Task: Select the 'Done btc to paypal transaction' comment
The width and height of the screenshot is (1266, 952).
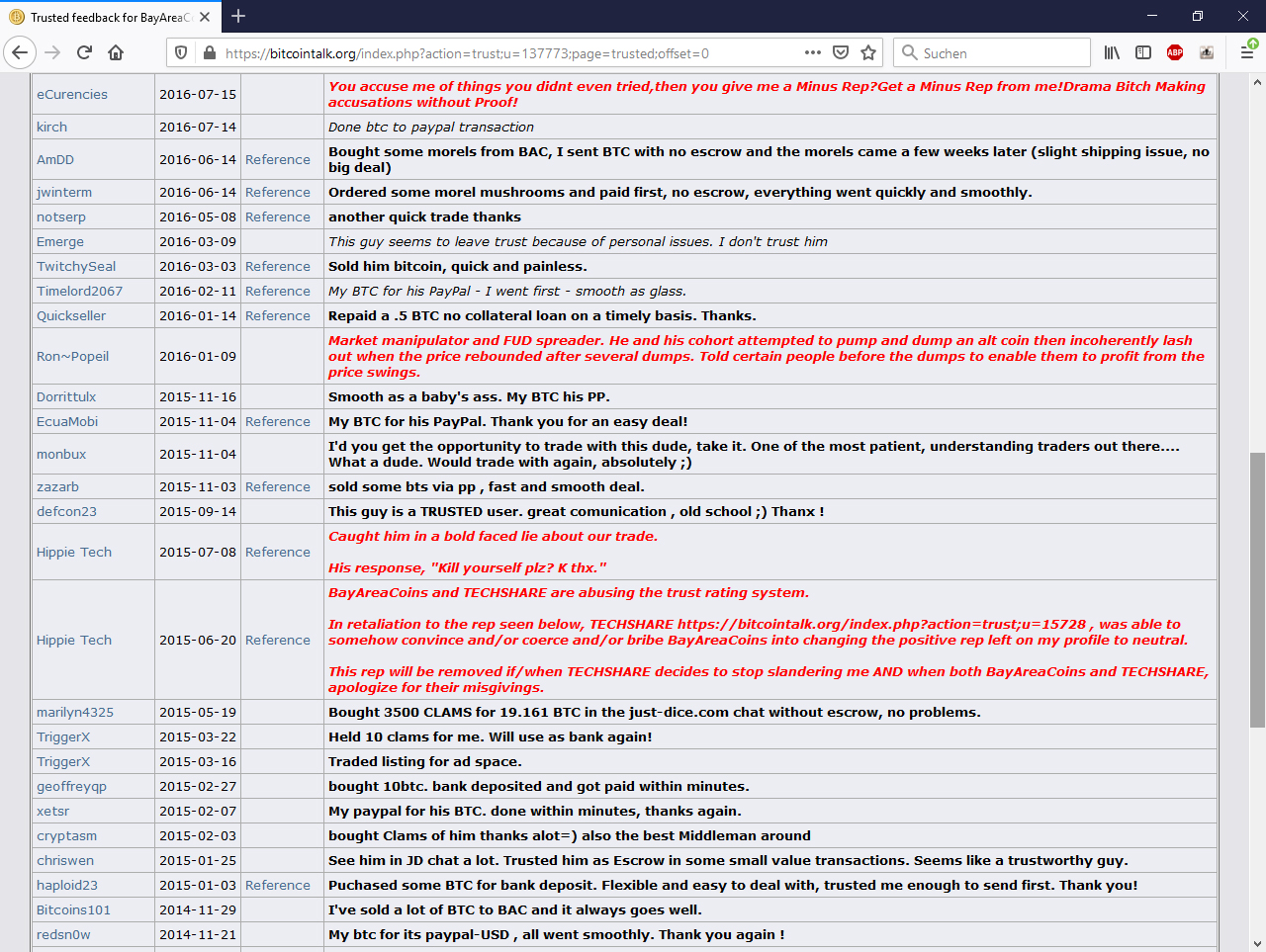Action: 431,127
